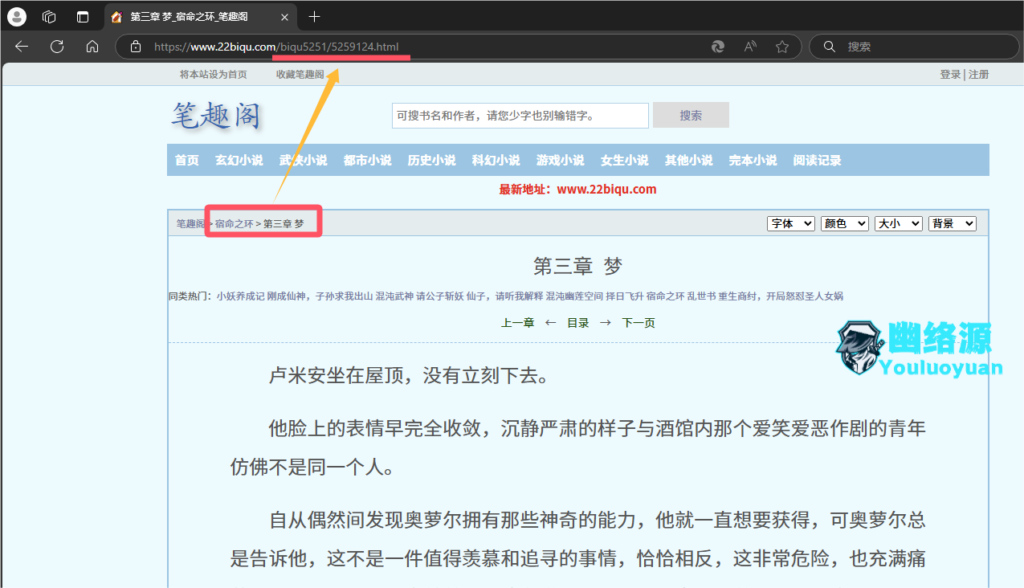Refresh the current page
This screenshot has height=588, width=1024.
tap(57, 46)
